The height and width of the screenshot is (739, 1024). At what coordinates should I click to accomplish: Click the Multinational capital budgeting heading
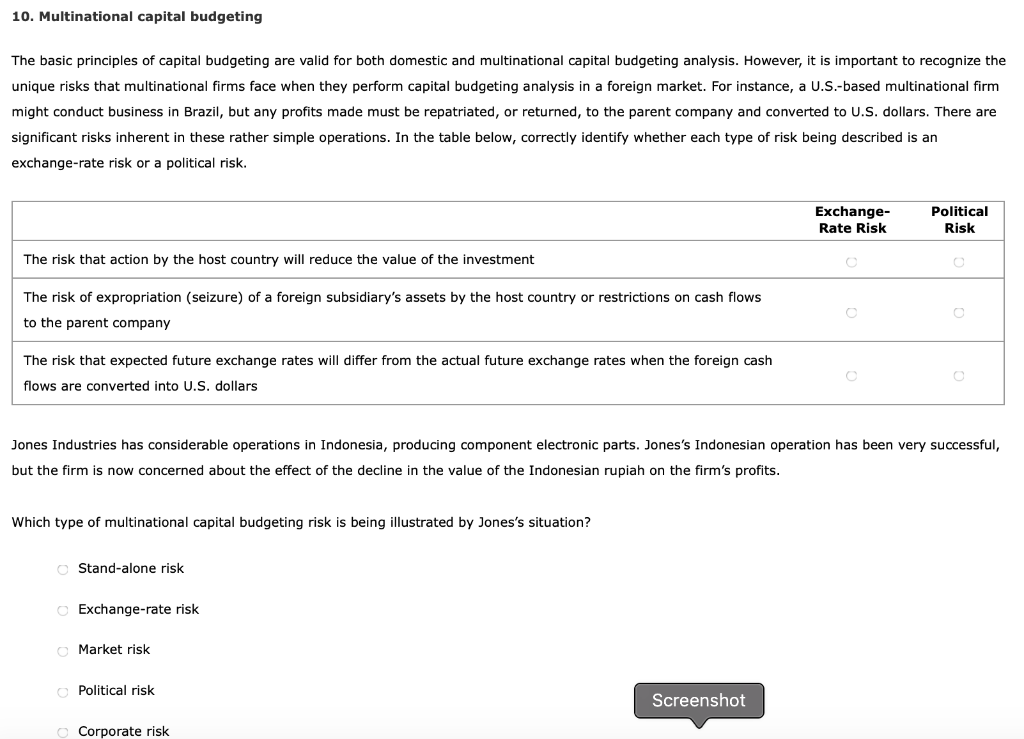[138, 16]
